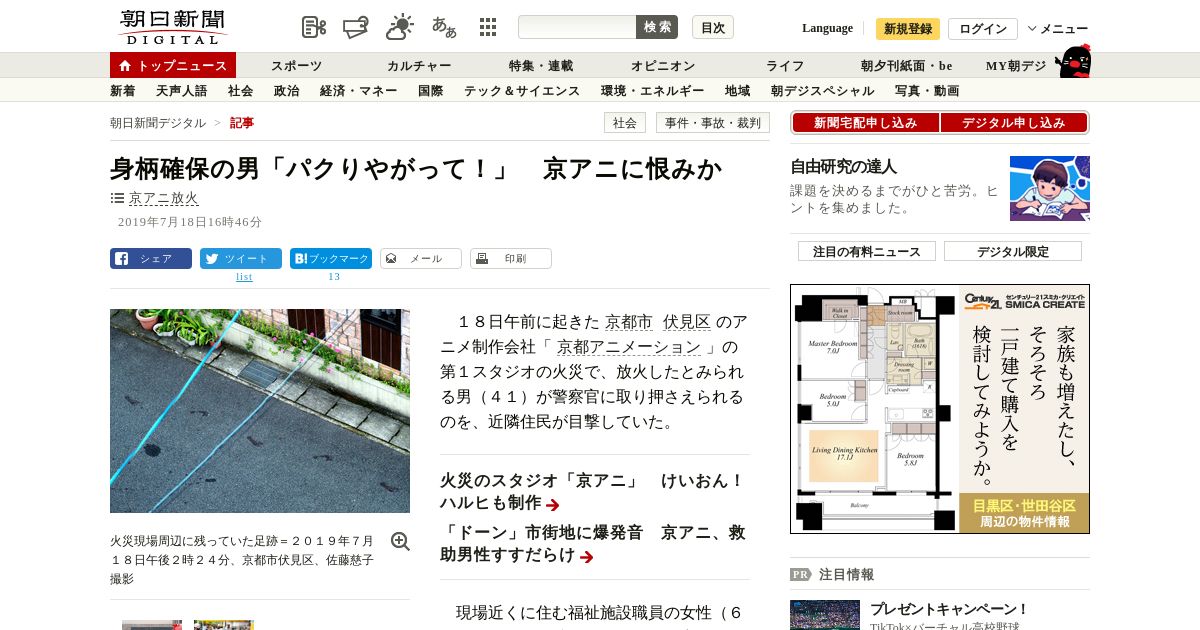
Task: Open the 政治 submenu item
Action: tap(287, 90)
